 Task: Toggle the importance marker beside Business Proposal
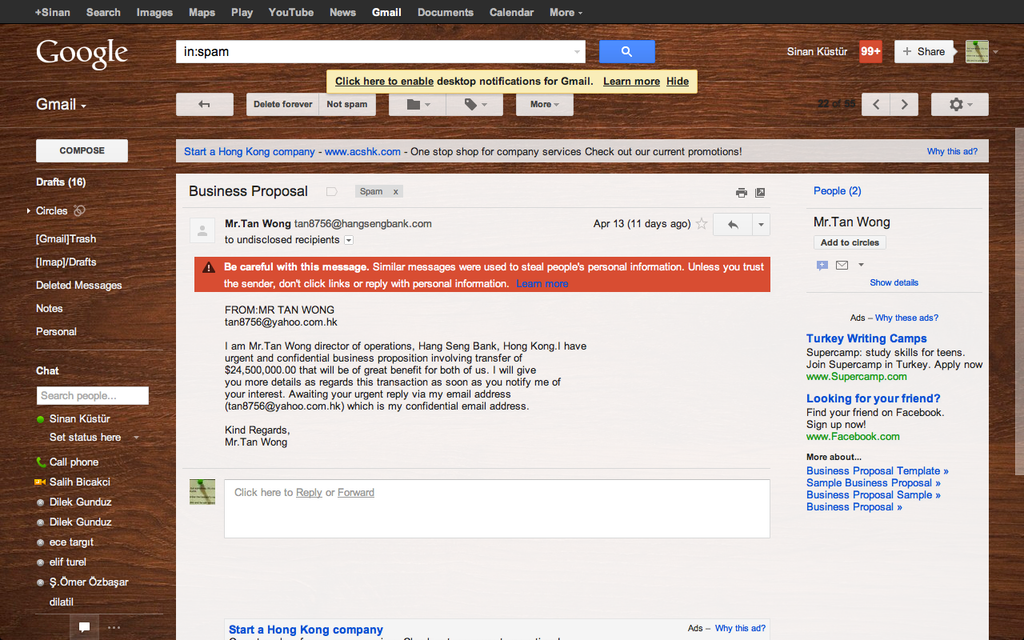click(332, 192)
